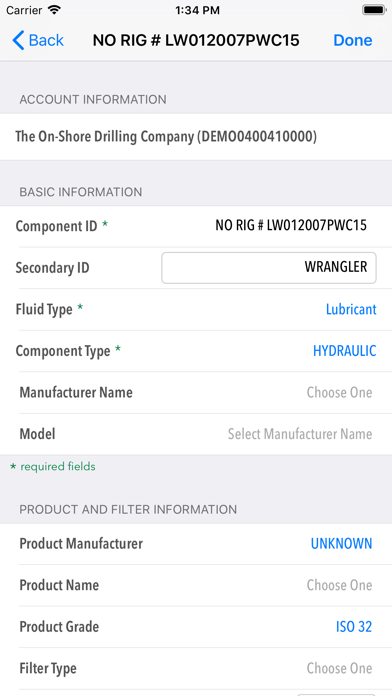The height and width of the screenshot is (696, 392).
Task: Change Product Grade ISO 32
Action: pyautogui.click(x=196, y=627)
